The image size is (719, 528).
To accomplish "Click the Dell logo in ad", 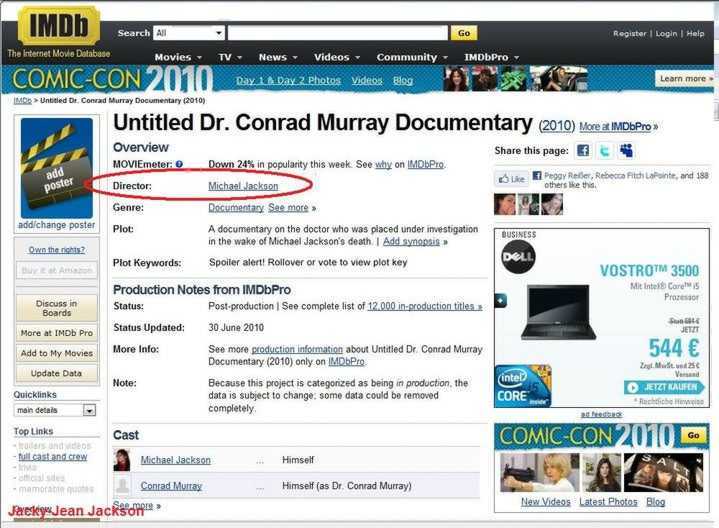I will [x=518, y=257].
